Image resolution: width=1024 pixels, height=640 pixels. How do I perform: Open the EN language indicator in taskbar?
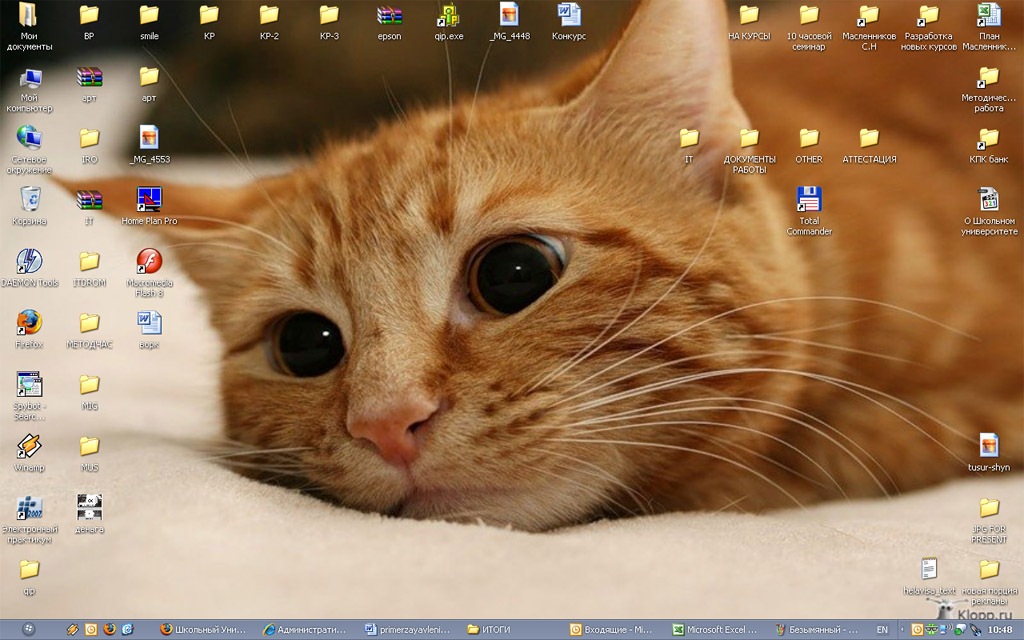coord(882,630)
